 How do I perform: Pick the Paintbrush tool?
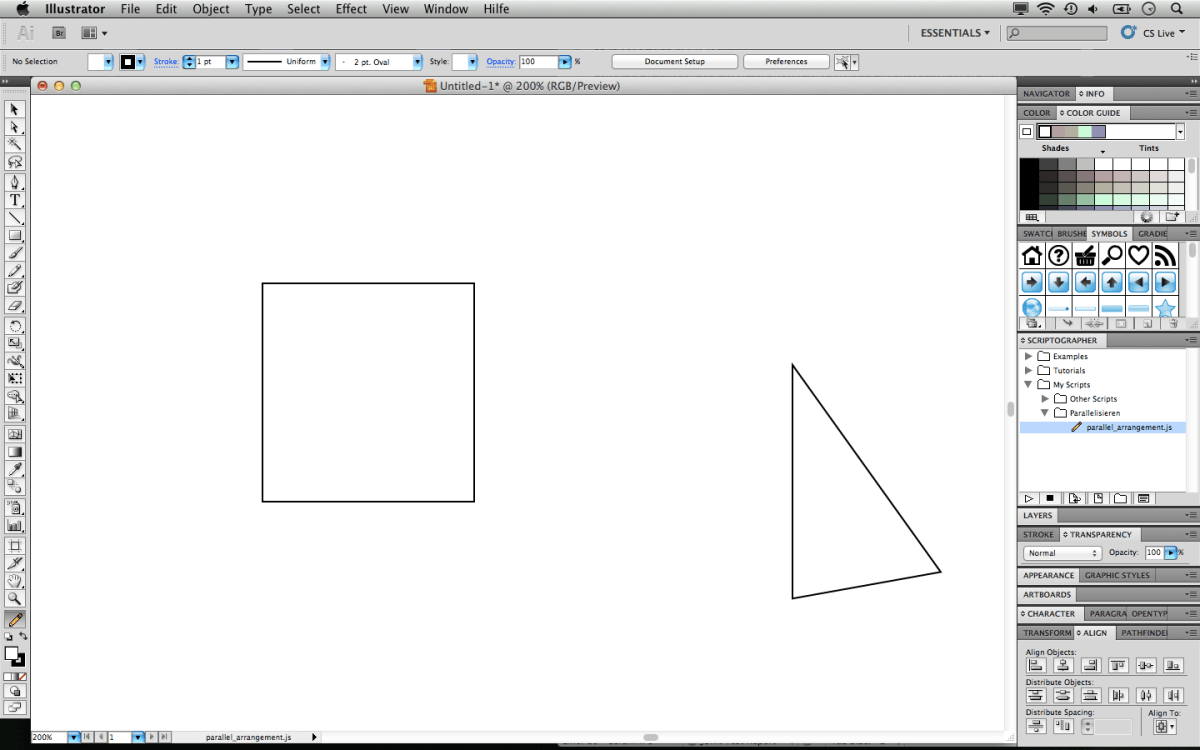(x=15, y=255)
